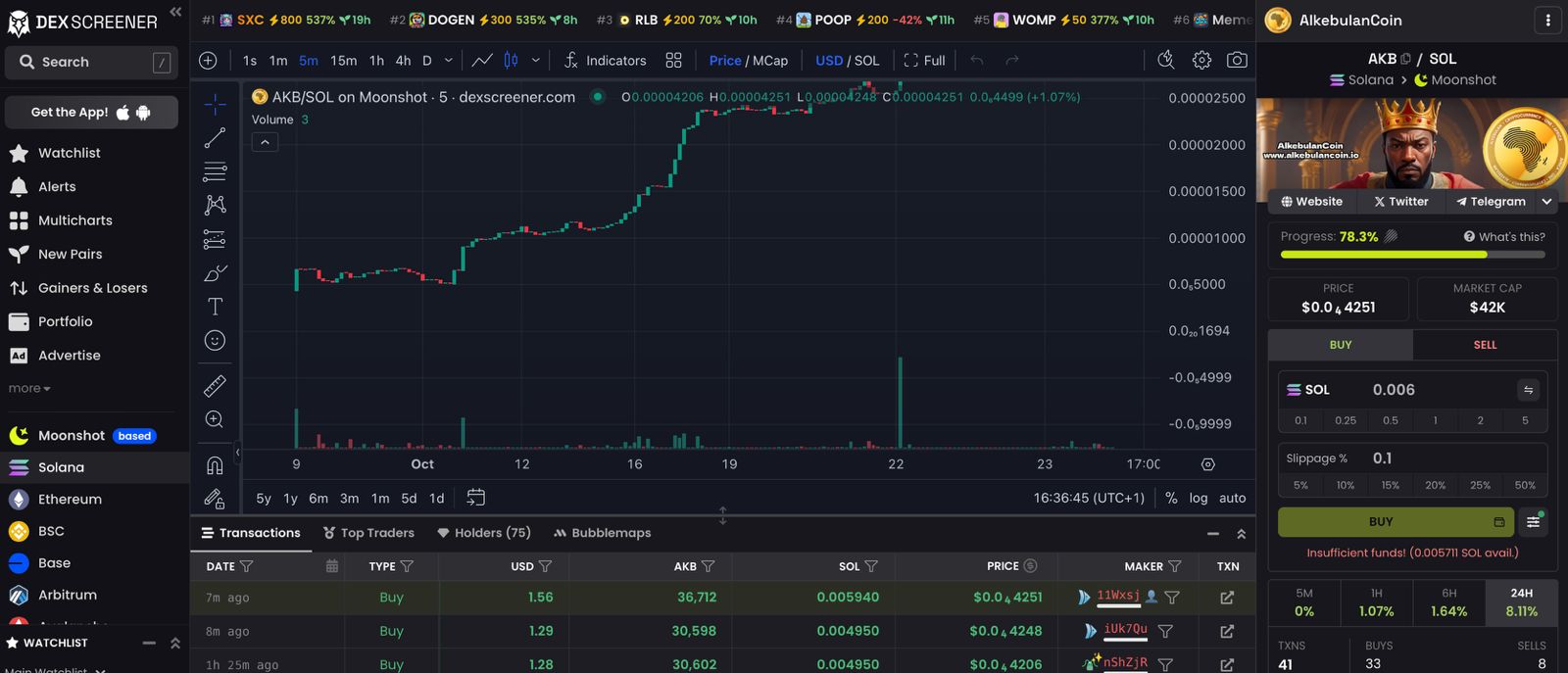Select the trend line drawing tool

coord(215,138)
